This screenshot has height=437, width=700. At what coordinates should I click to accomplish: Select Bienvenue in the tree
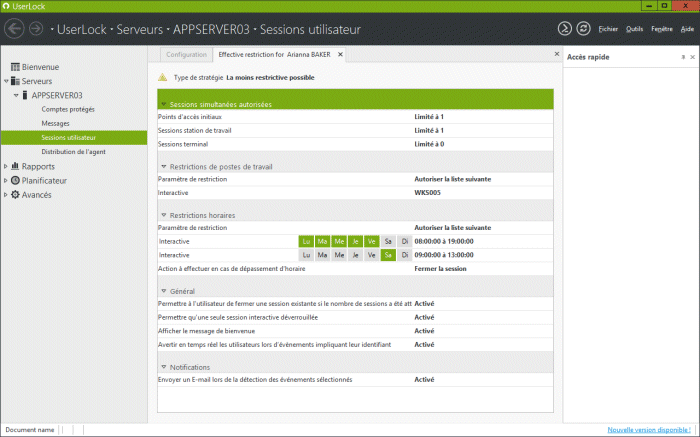click(x=40, y=67)
